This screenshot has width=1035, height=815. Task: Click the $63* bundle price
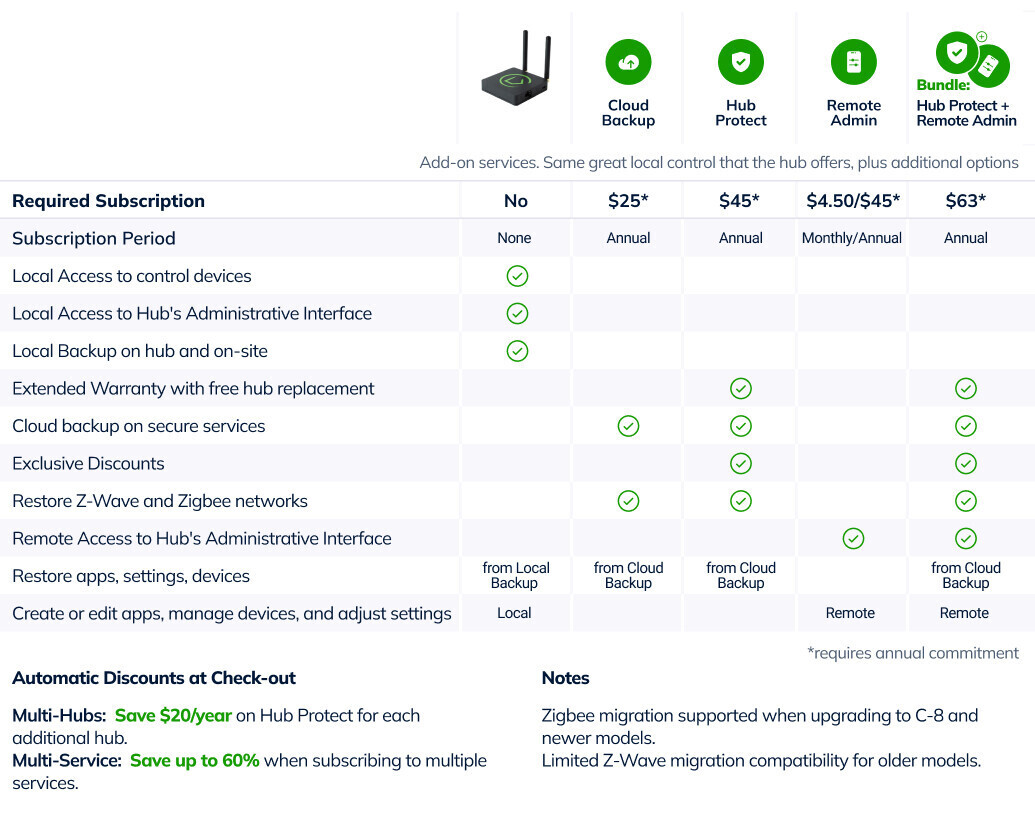[965, 201]
